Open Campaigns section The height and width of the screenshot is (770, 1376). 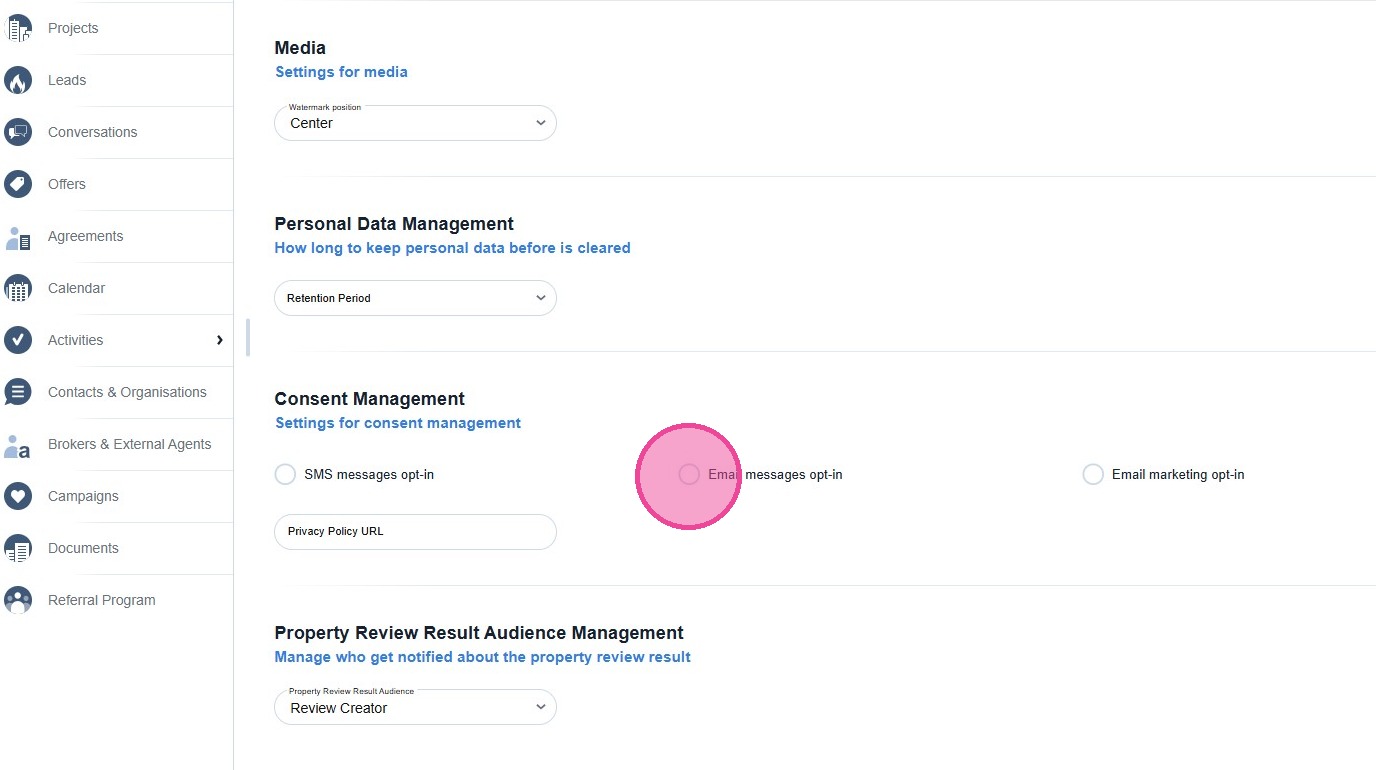pyautogui.click(x=83, y=496)
